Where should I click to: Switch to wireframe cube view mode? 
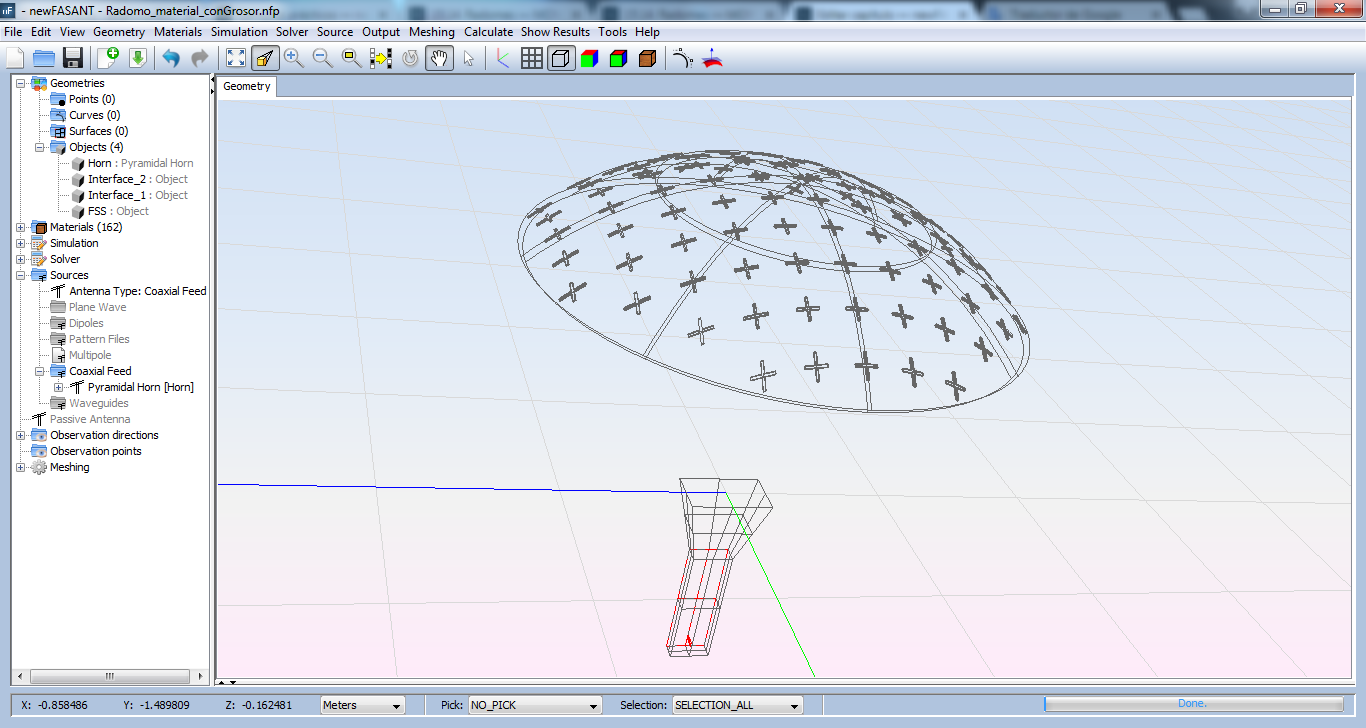[x=560, y=58]
